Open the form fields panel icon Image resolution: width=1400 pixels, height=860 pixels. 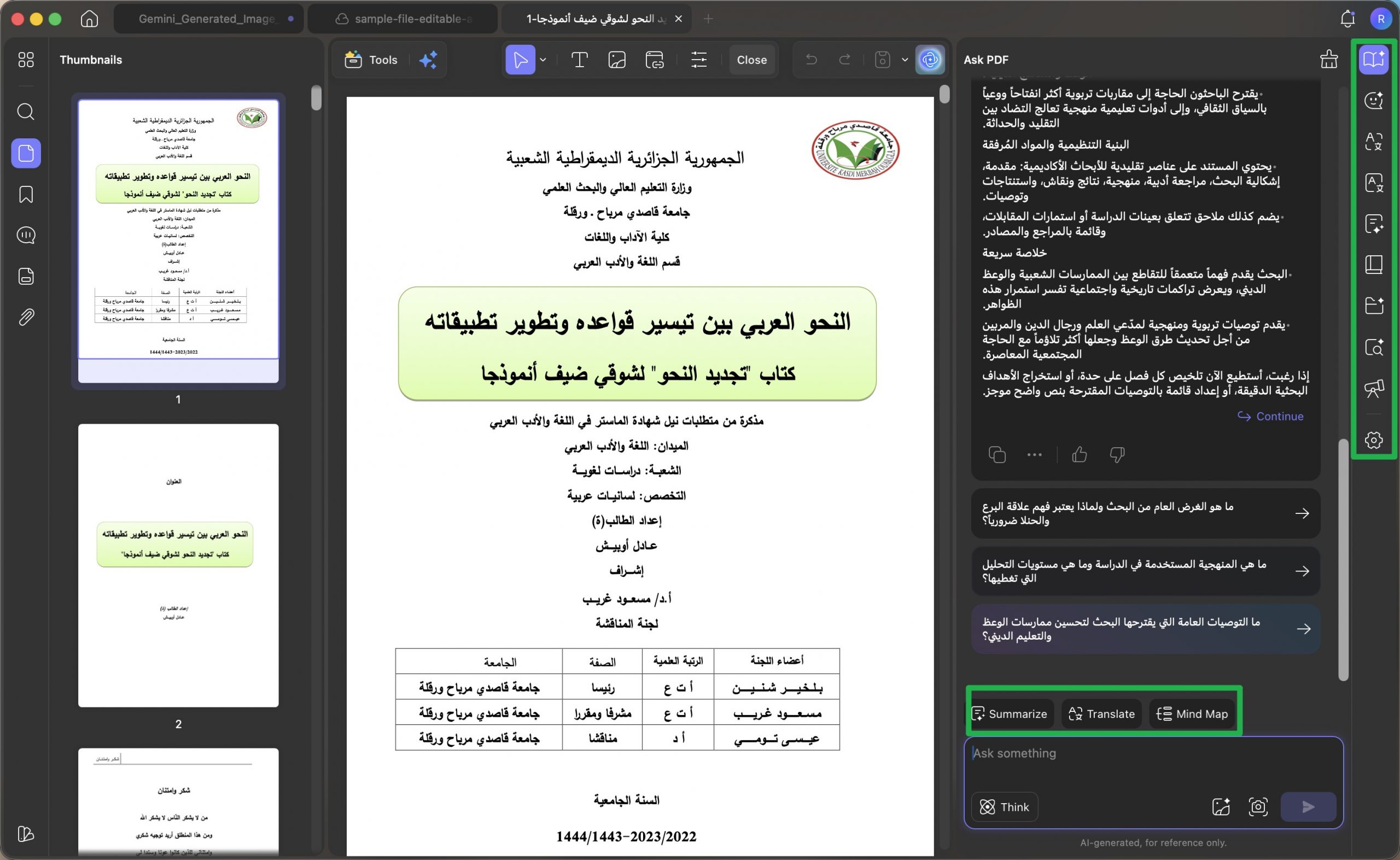(26, 277)
